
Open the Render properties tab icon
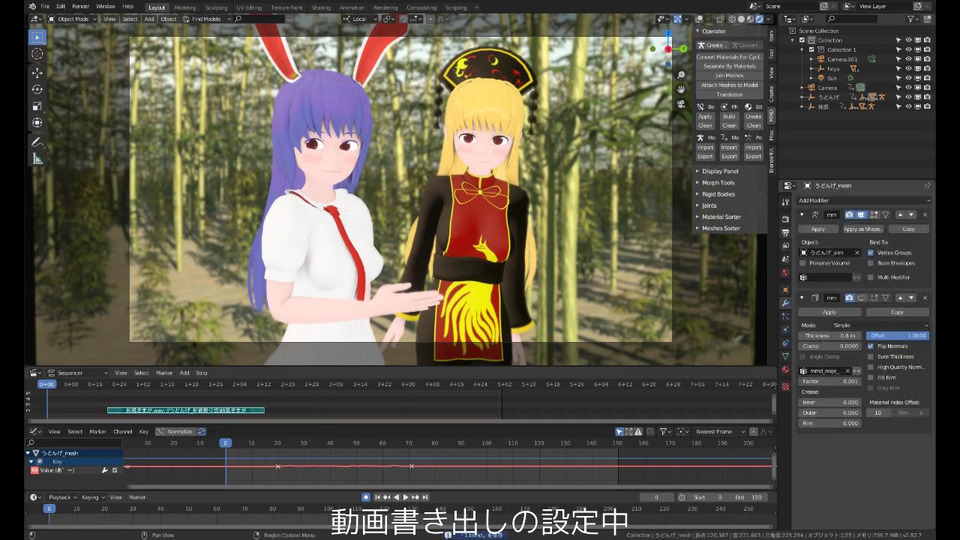pyautogui.click(x=786, y=219)
